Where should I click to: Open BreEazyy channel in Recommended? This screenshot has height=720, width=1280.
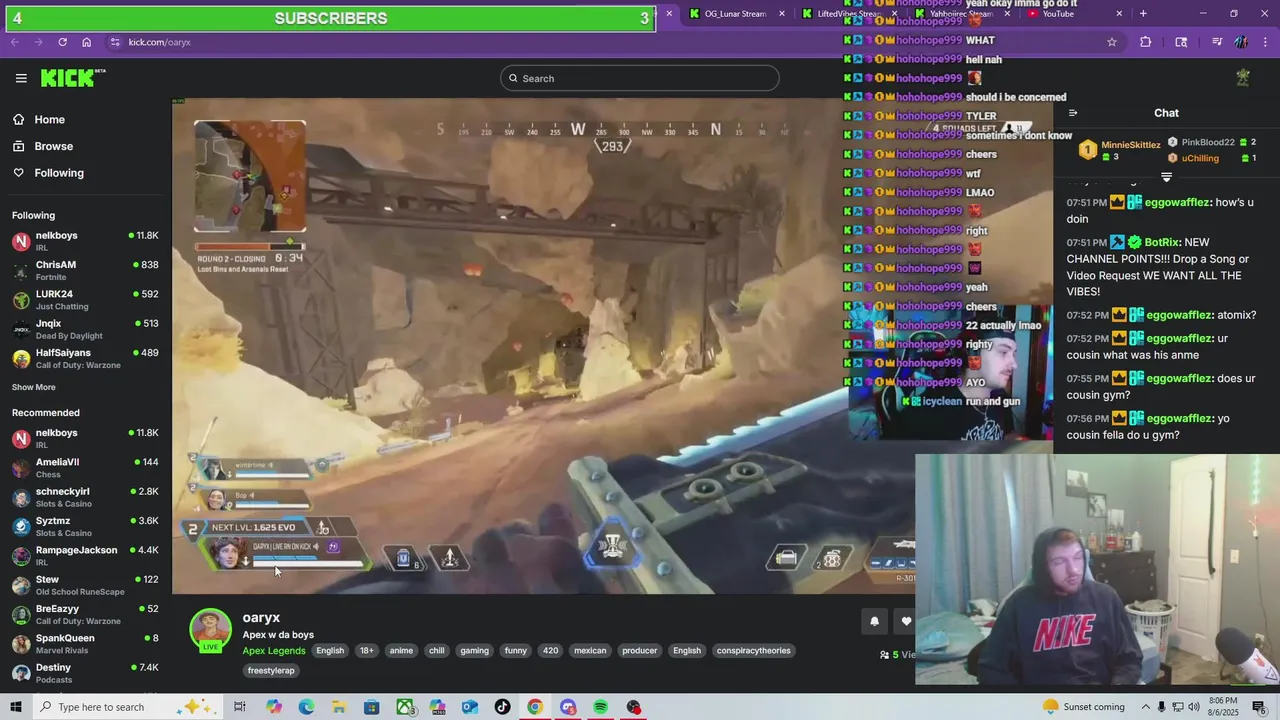point(85,614)
